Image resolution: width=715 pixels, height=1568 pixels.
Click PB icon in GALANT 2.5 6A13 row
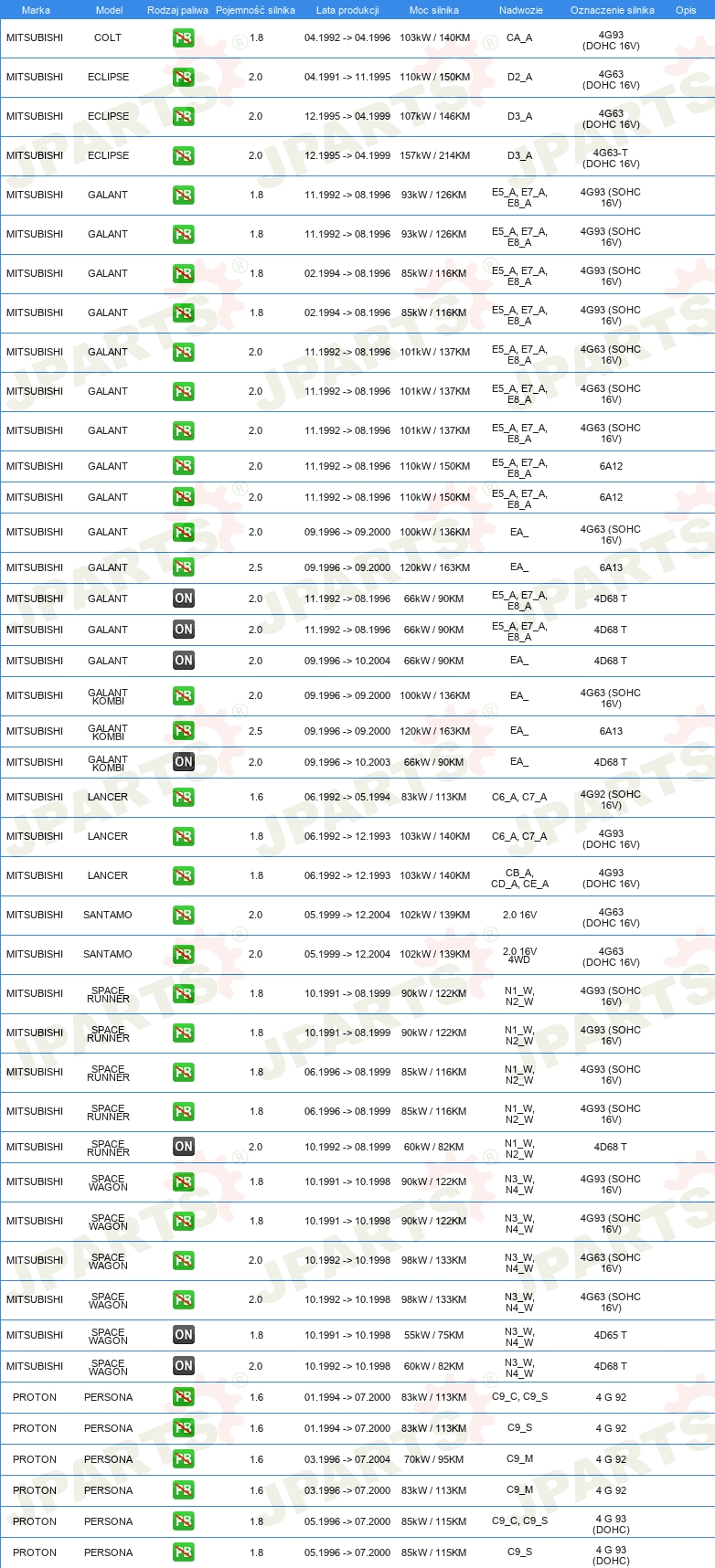click(x=183, y=567)
